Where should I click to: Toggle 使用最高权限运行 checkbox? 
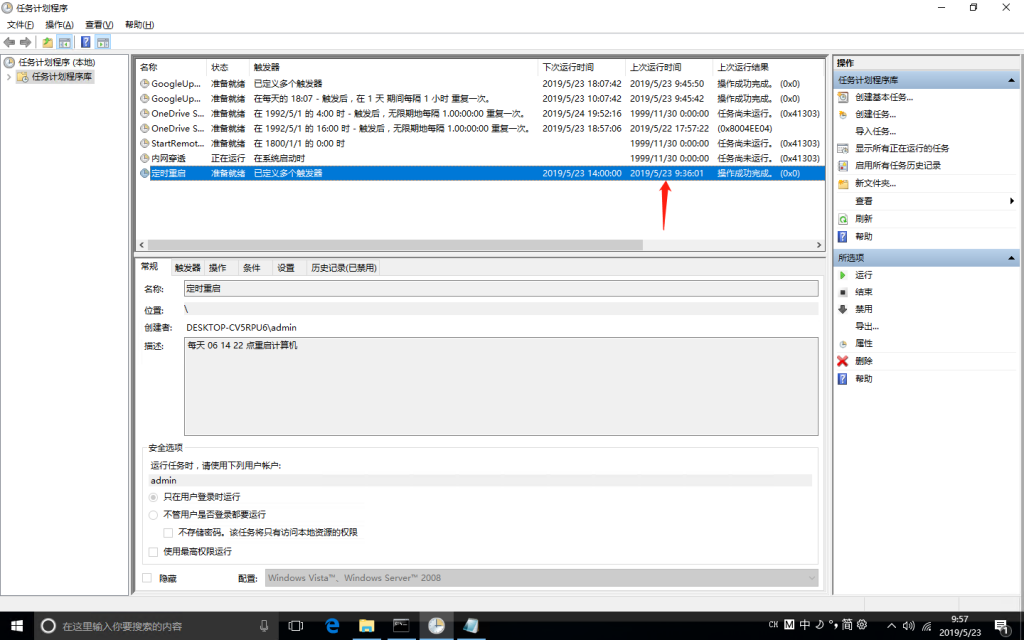coord(153,552)
